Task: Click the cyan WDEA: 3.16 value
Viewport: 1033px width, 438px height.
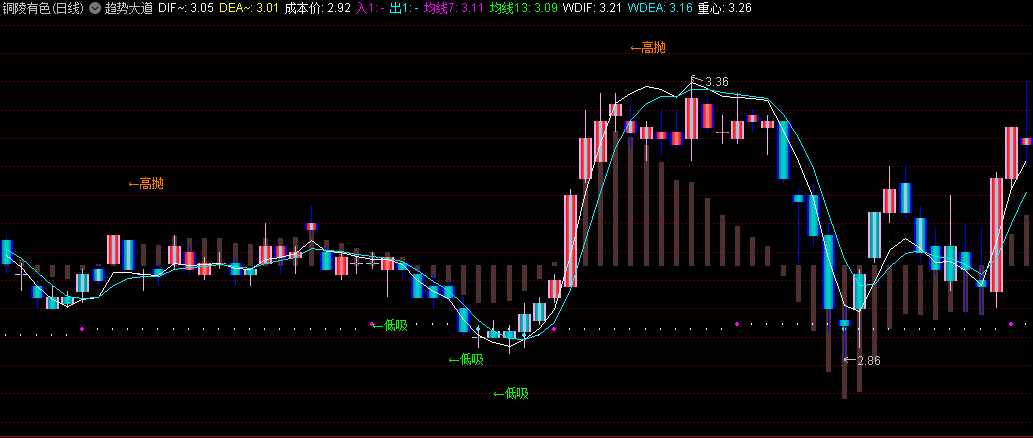Action: click(x=659, y=9)
